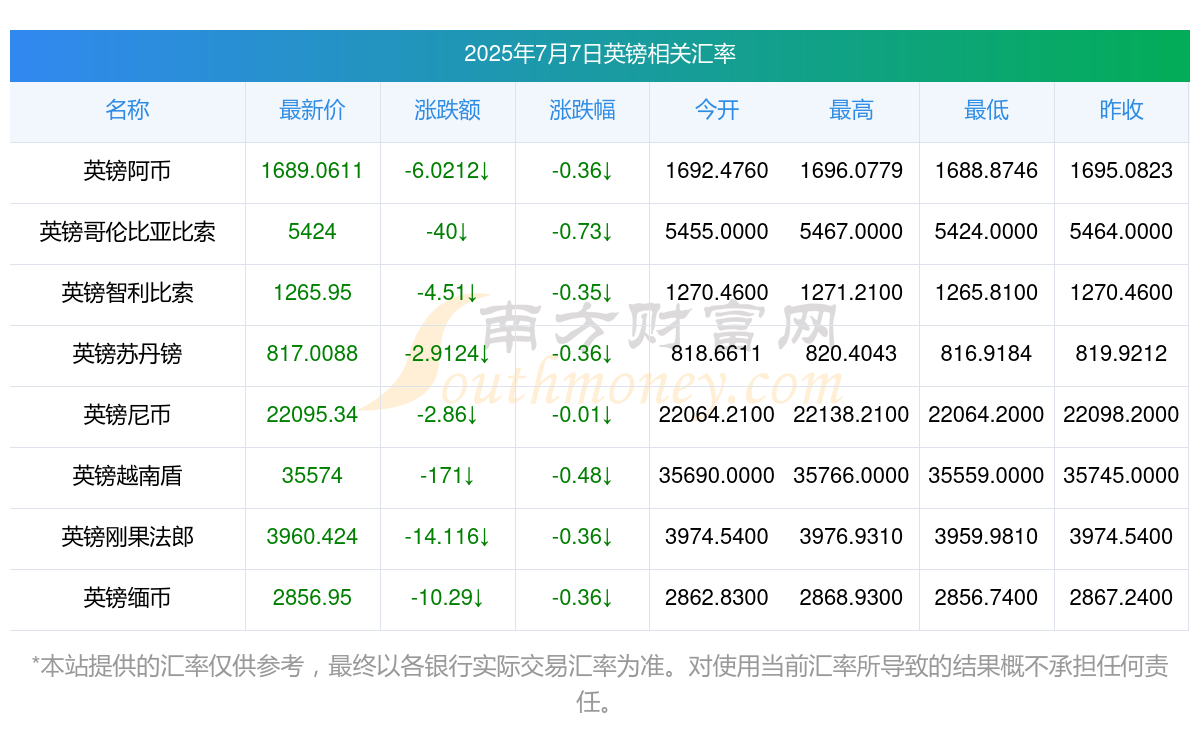Select change amount -14.116↓

(447, 537)
